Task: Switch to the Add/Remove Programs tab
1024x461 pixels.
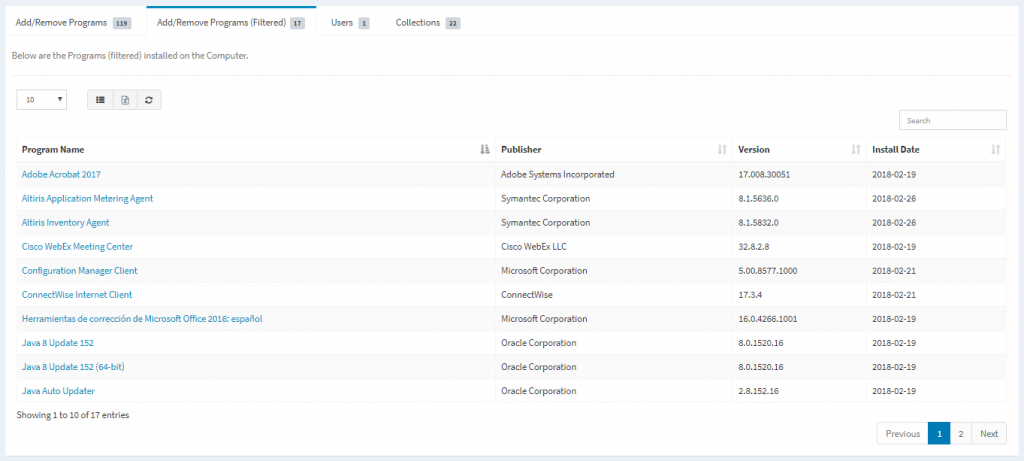Action: point(73,22)
